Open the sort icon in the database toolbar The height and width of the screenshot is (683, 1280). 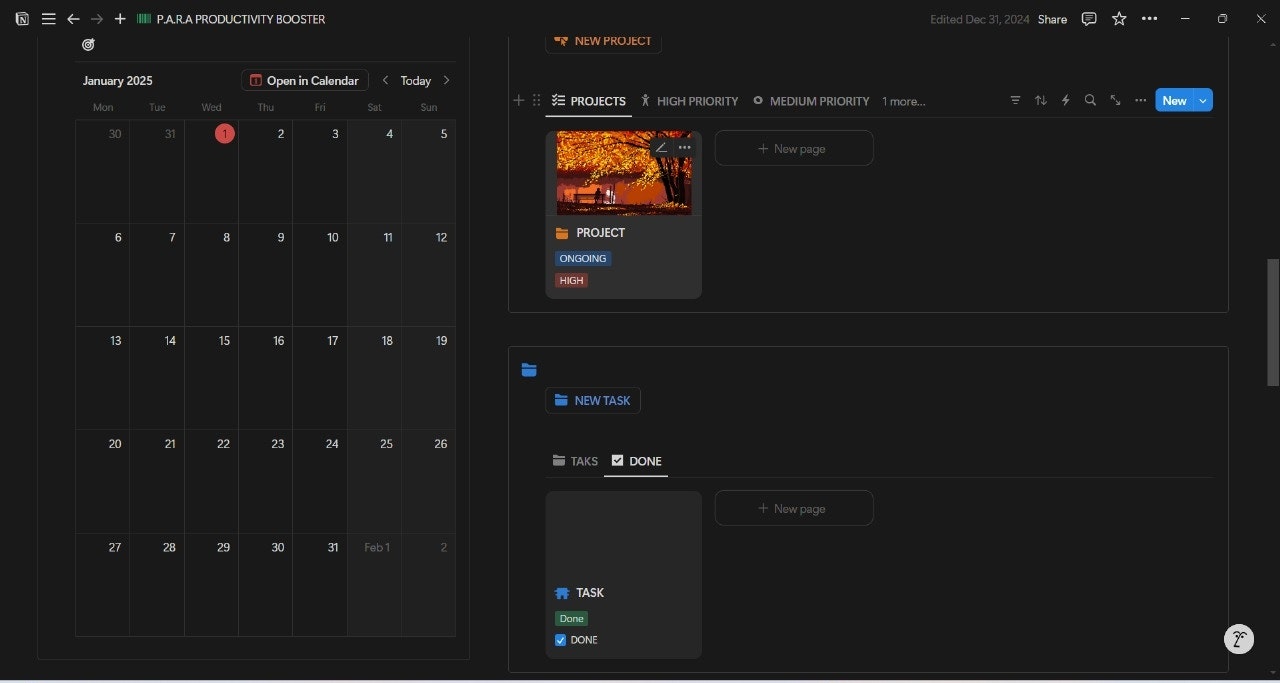click(x=1040, y=100)
